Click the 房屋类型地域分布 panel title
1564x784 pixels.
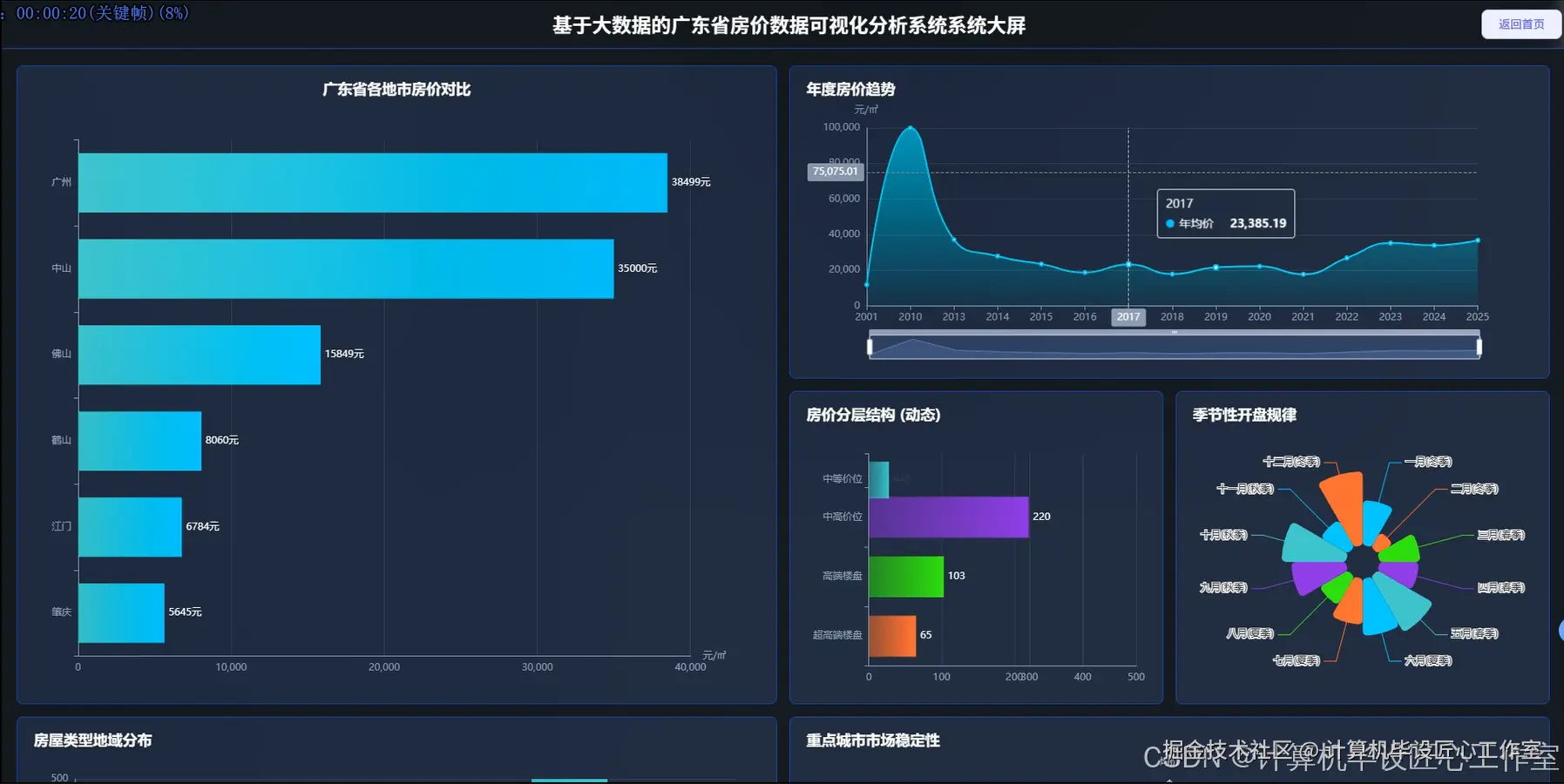pos(92,740)
